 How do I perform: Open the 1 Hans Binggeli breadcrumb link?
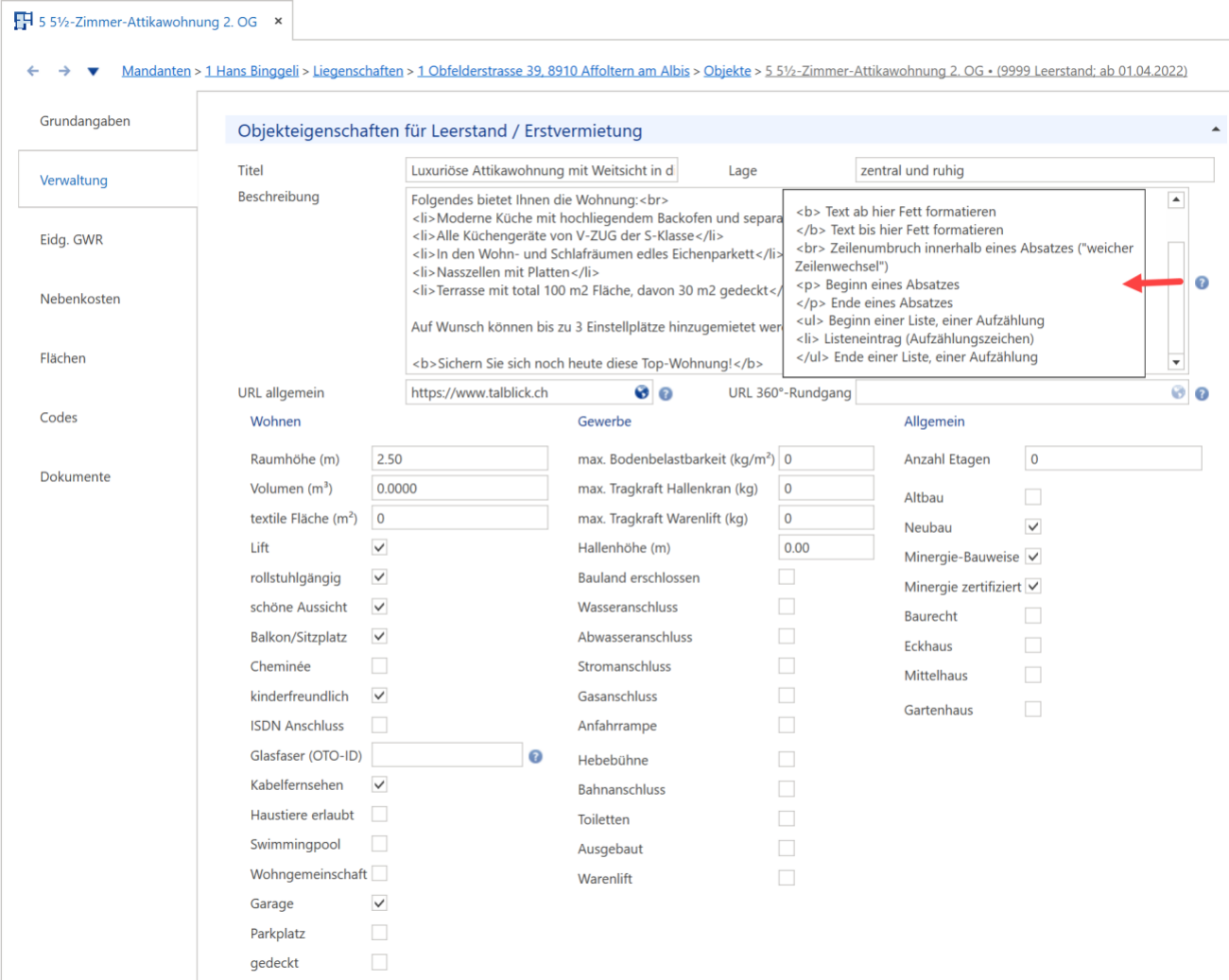coord(252,71)
